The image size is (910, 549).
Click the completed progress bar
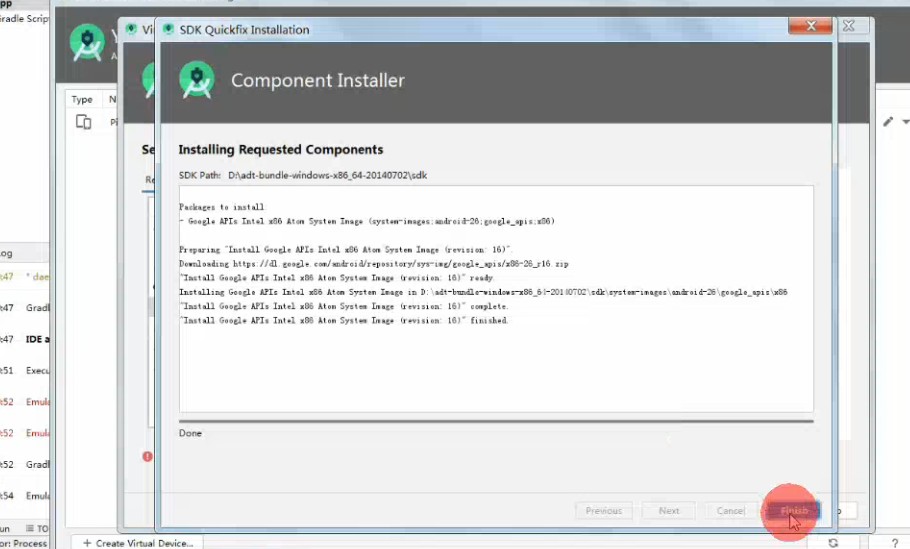pos(496,421)
